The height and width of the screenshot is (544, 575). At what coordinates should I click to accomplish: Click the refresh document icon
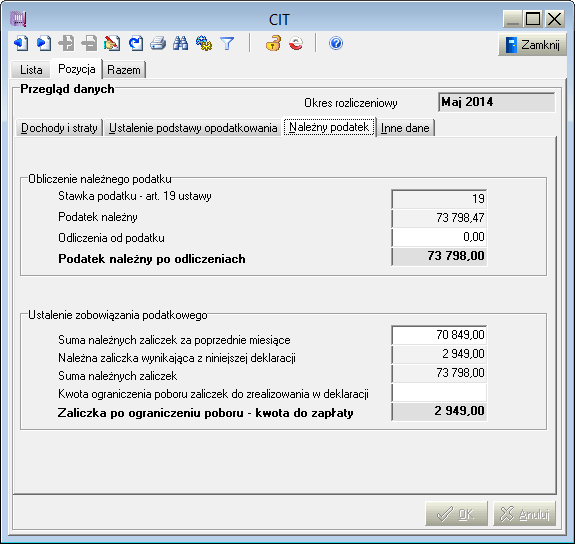[136, 43]
